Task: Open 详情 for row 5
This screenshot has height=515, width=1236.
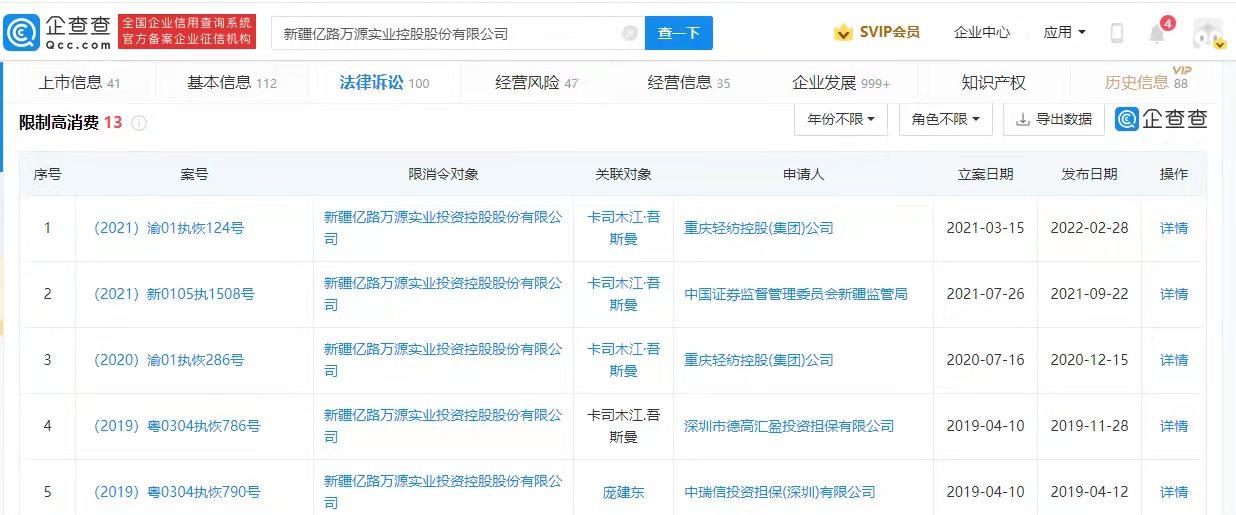Action: click(x=1174, y=492)
